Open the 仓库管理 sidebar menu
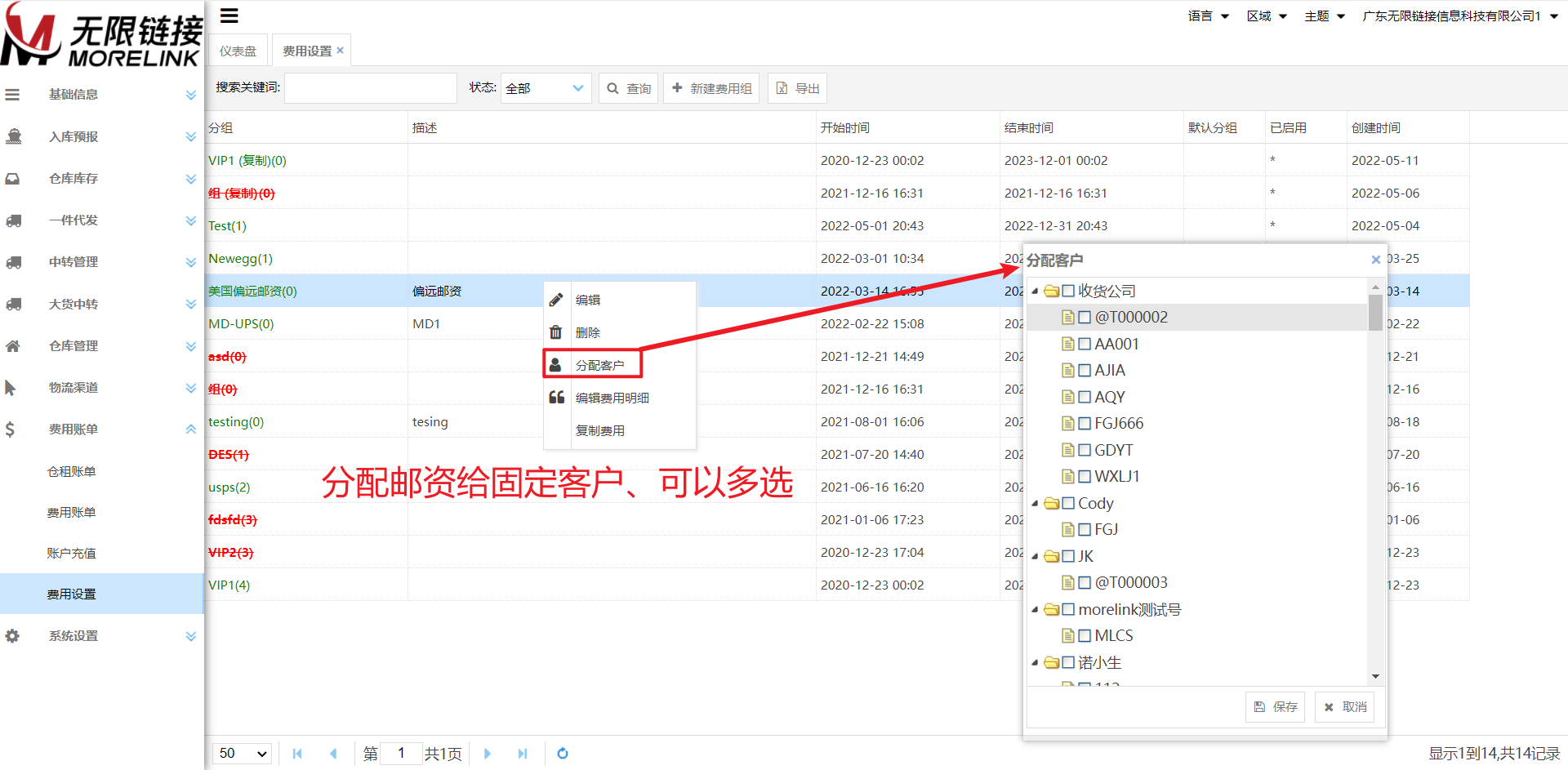The width and height of the screenshot is (1568, 770). pyautogui.click(x=101, y=346)
